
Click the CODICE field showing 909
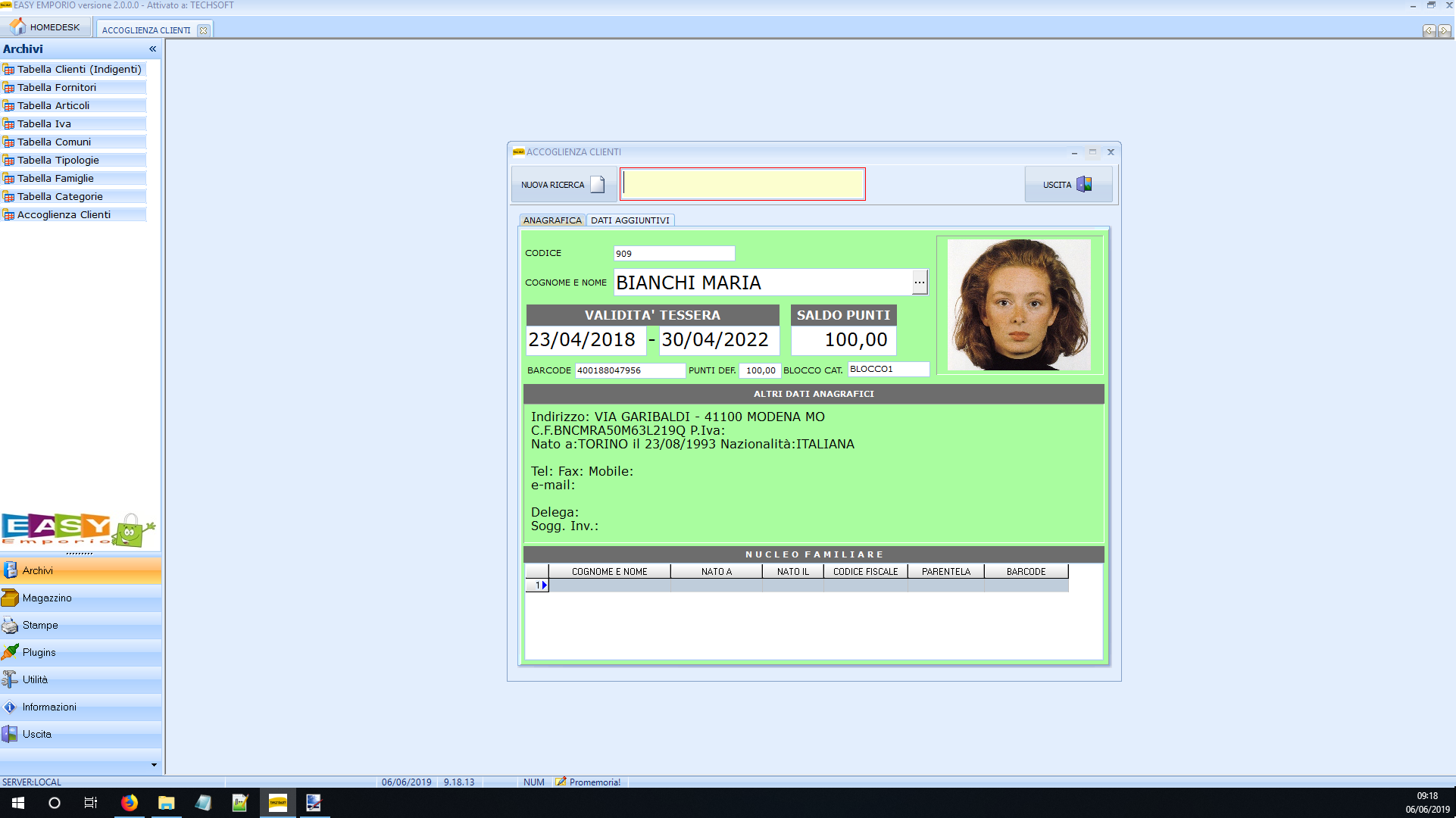pos(674,254)
